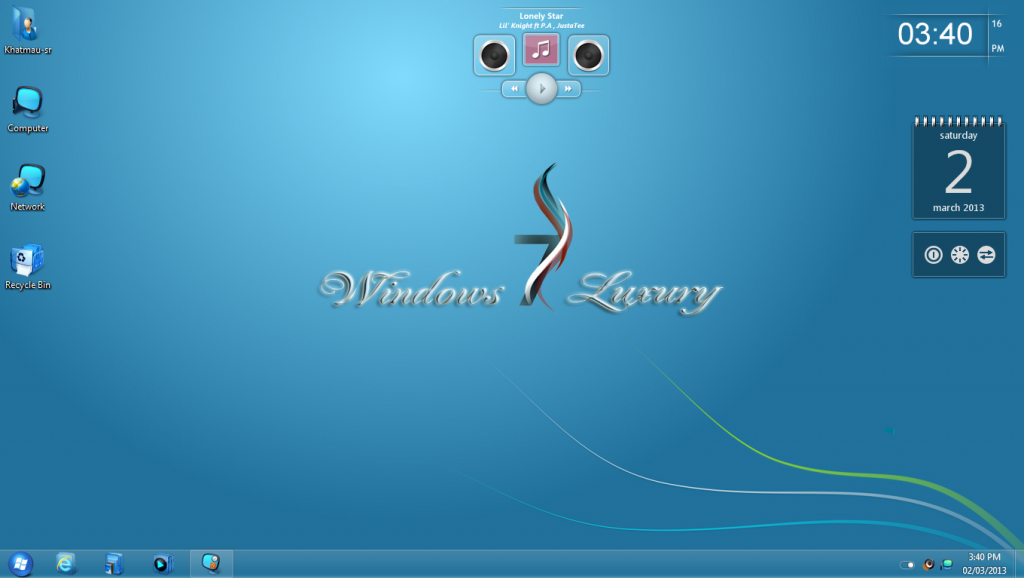Open the Recycle Bin
Screen dimensions: 1024x578
tap(27, 260)
